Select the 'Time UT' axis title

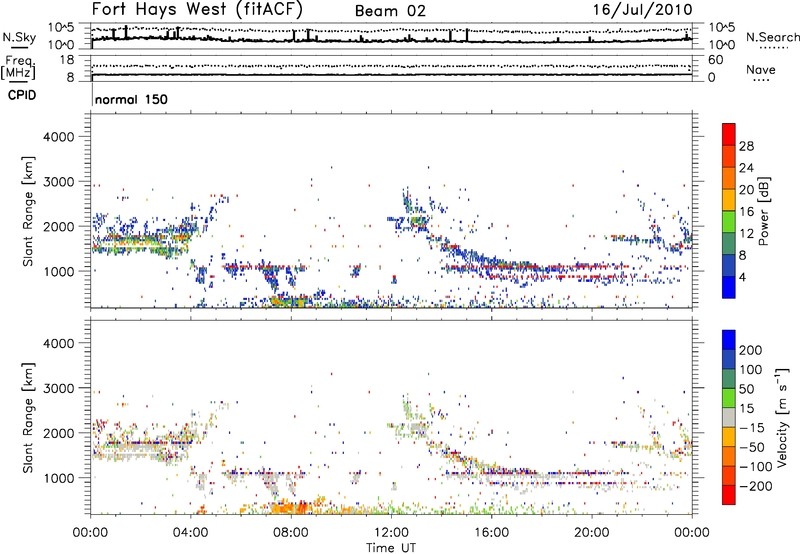(x=391, y=548)
